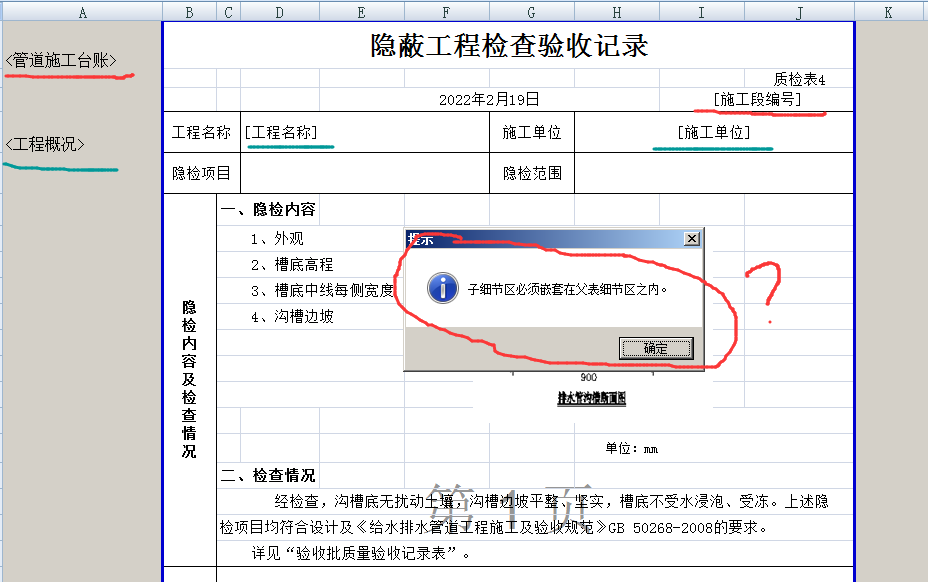Click the 隐蔽工程检查验收记录 title cell
Viewport: 928px width, 582px height.
509,46
